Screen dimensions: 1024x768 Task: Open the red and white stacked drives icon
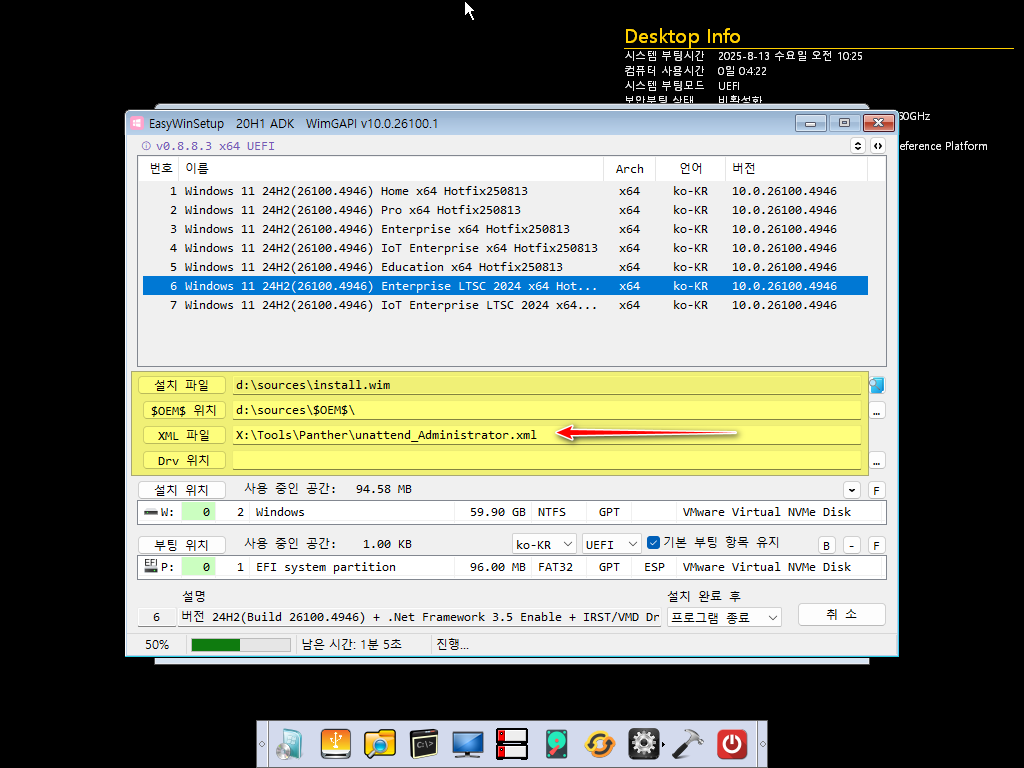coord(512,744)
